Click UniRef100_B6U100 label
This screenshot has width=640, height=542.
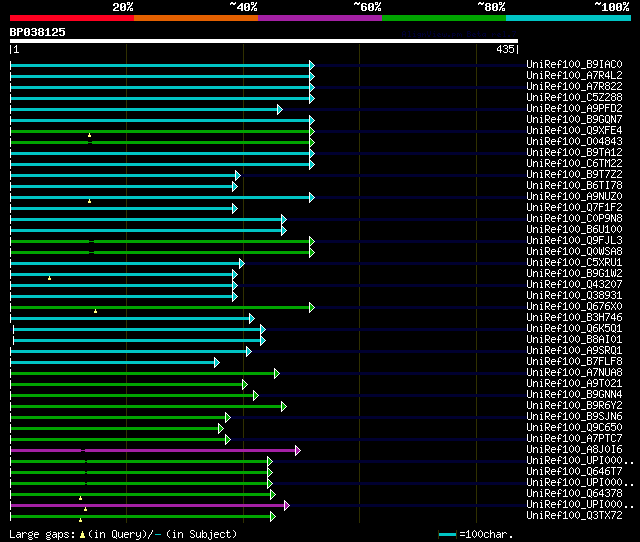pos(574,230)
